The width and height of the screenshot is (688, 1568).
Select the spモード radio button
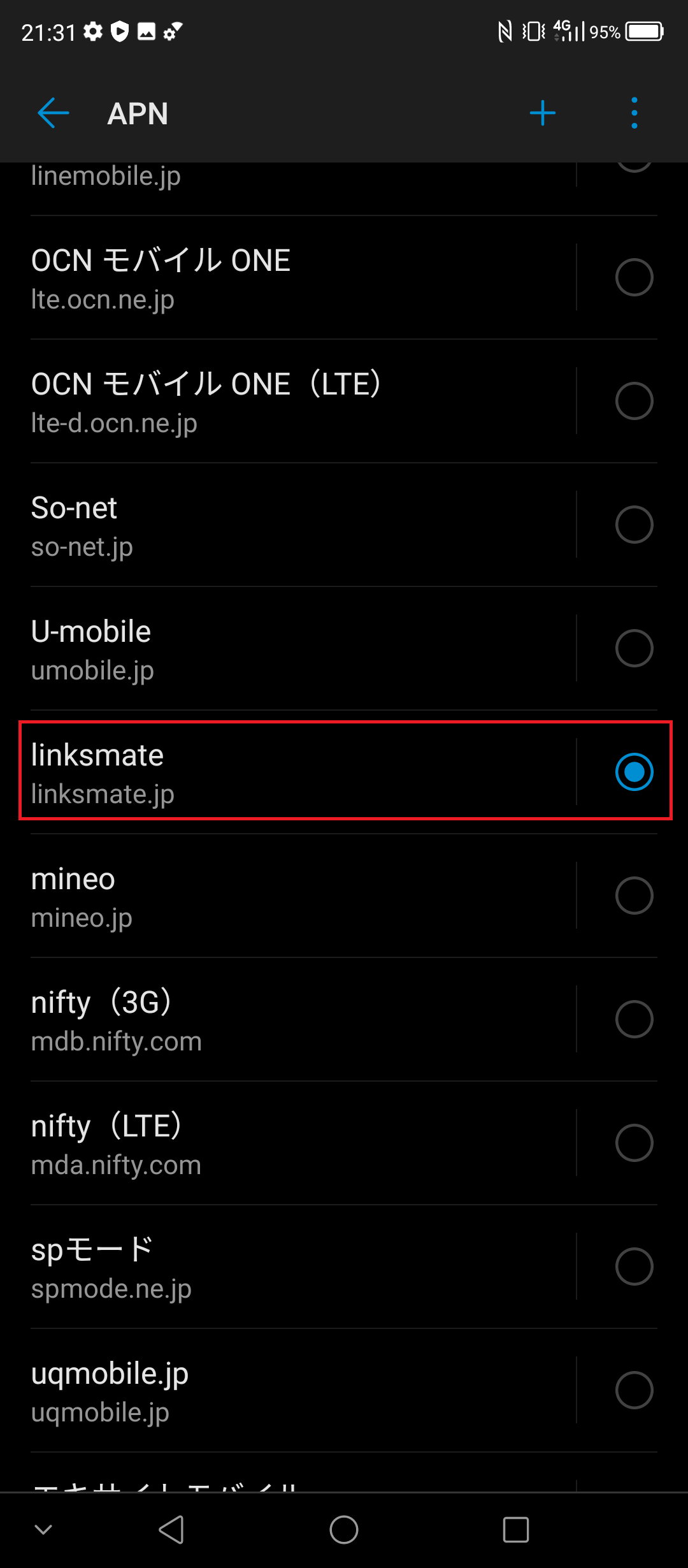634,1267
